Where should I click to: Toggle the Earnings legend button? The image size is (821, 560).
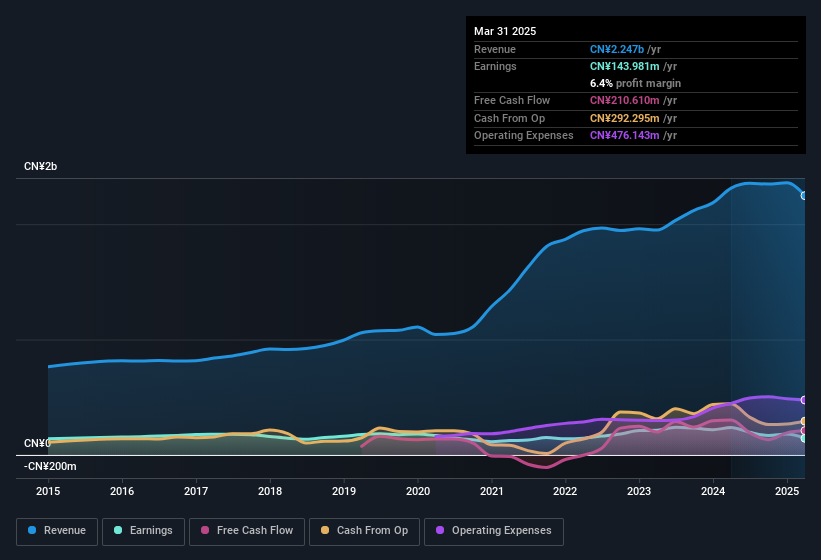pos(143,531)
